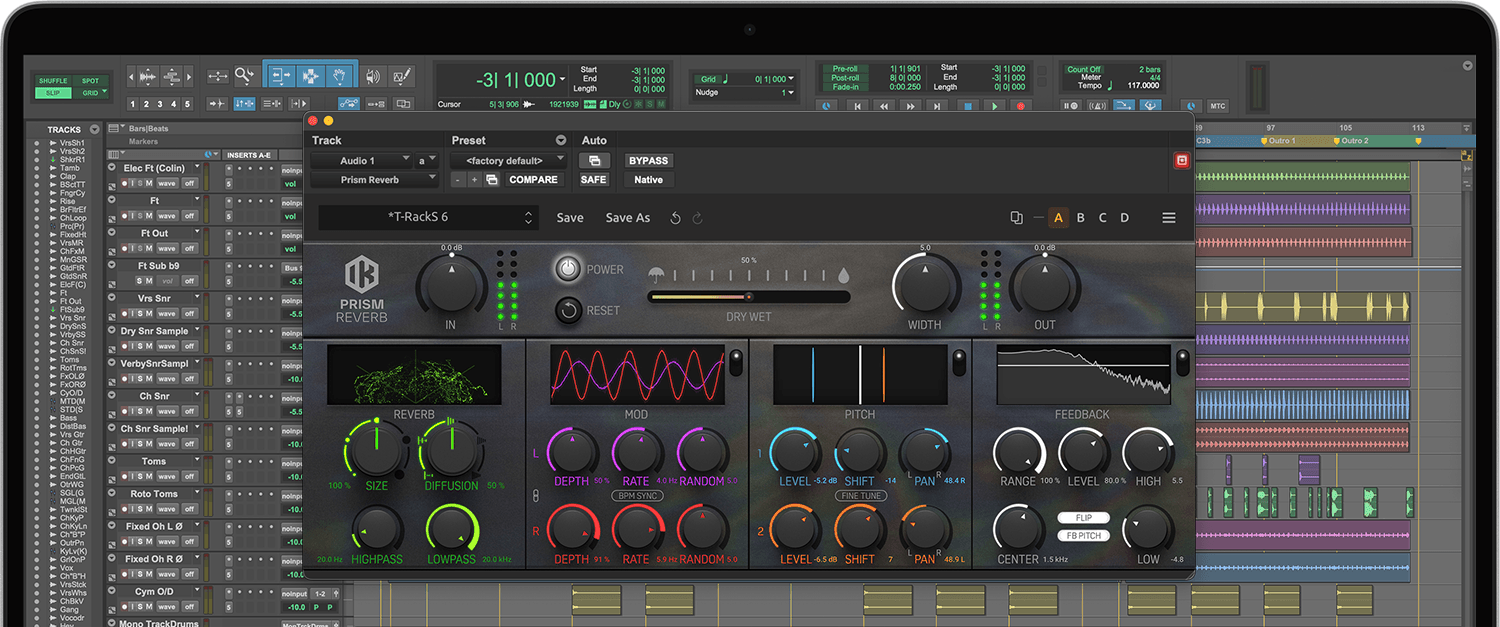Enable BYPASS on the Prism Reverb plugin
The width and height of the screenshot is (1500, 627).
pyautogui.click(x=648, y=160)
